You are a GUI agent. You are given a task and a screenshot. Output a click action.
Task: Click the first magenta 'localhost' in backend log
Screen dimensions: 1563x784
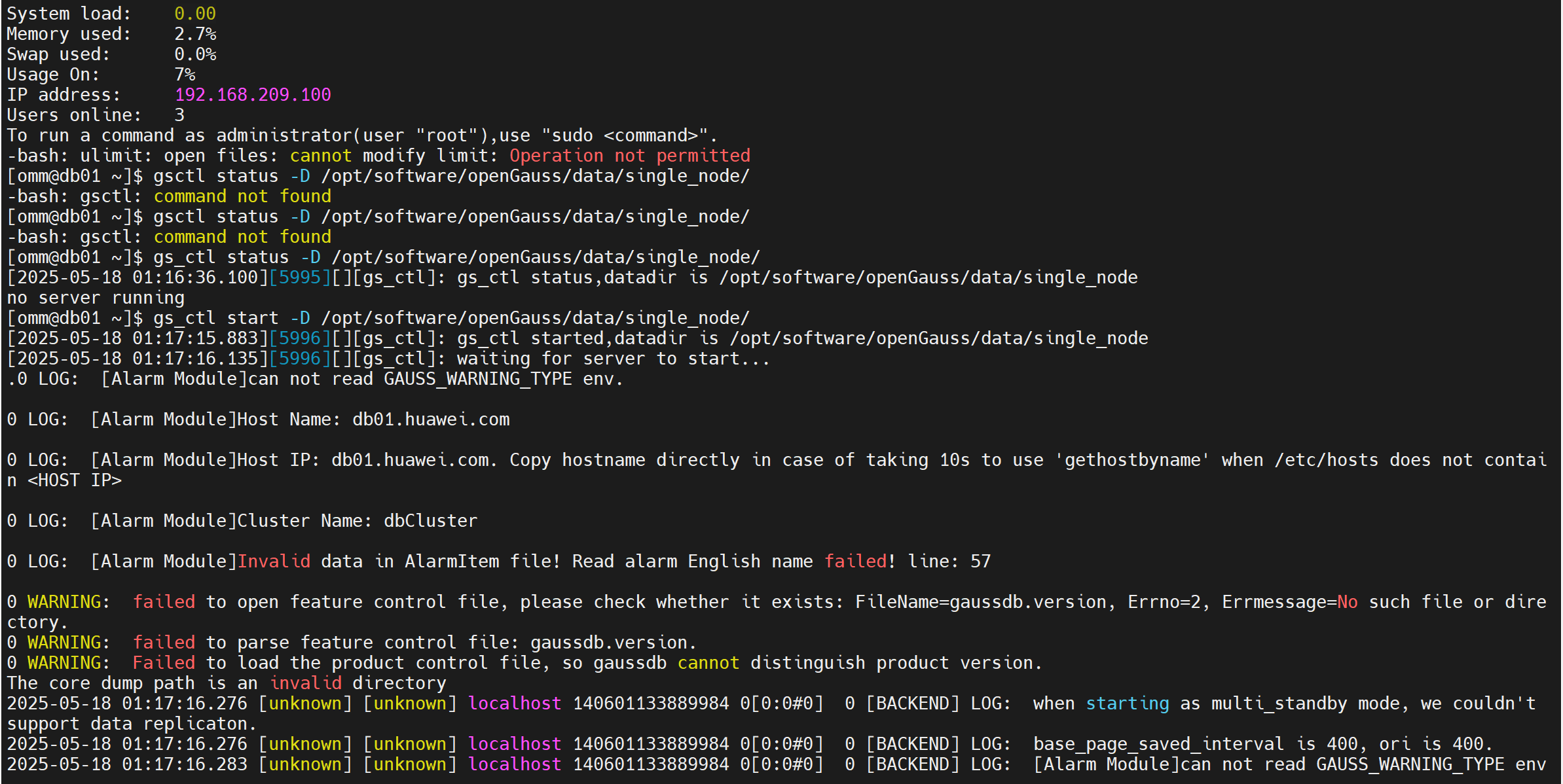(515, 704)
